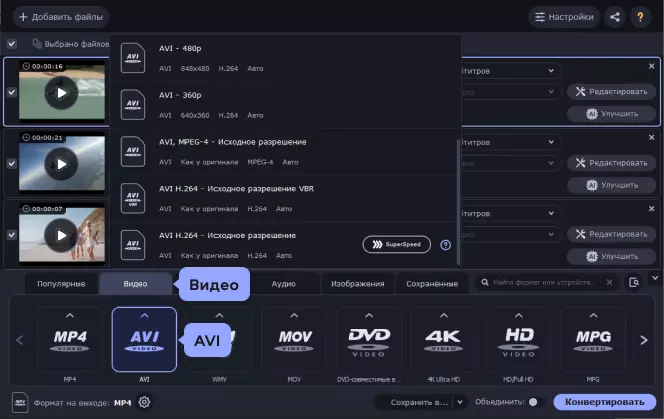664x419 pixels.
Task: Click AI Enhance button for first file
Action: (611, 114)
